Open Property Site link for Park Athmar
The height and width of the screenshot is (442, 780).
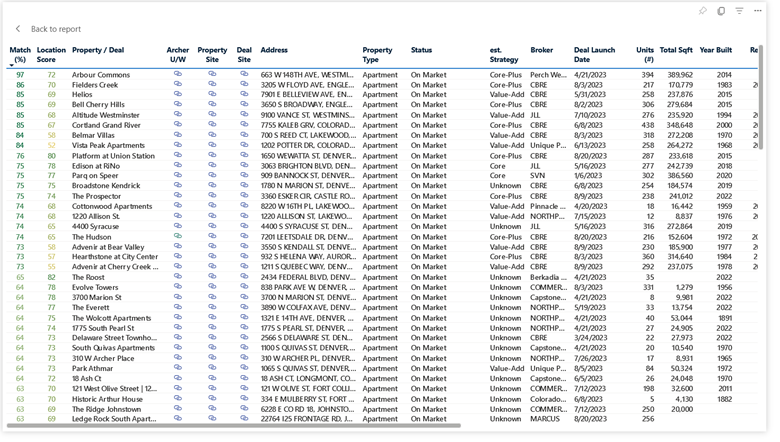[x=212, y=367]
